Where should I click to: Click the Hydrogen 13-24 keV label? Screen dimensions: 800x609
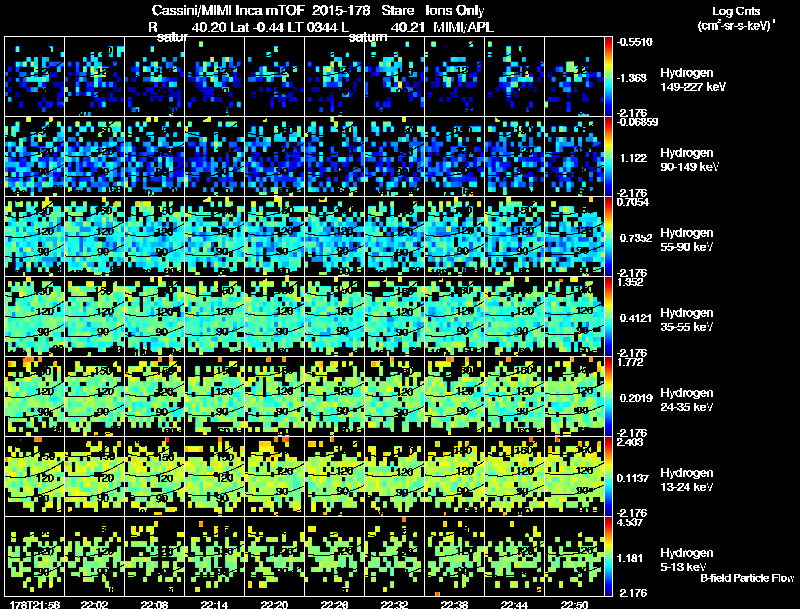687,480
